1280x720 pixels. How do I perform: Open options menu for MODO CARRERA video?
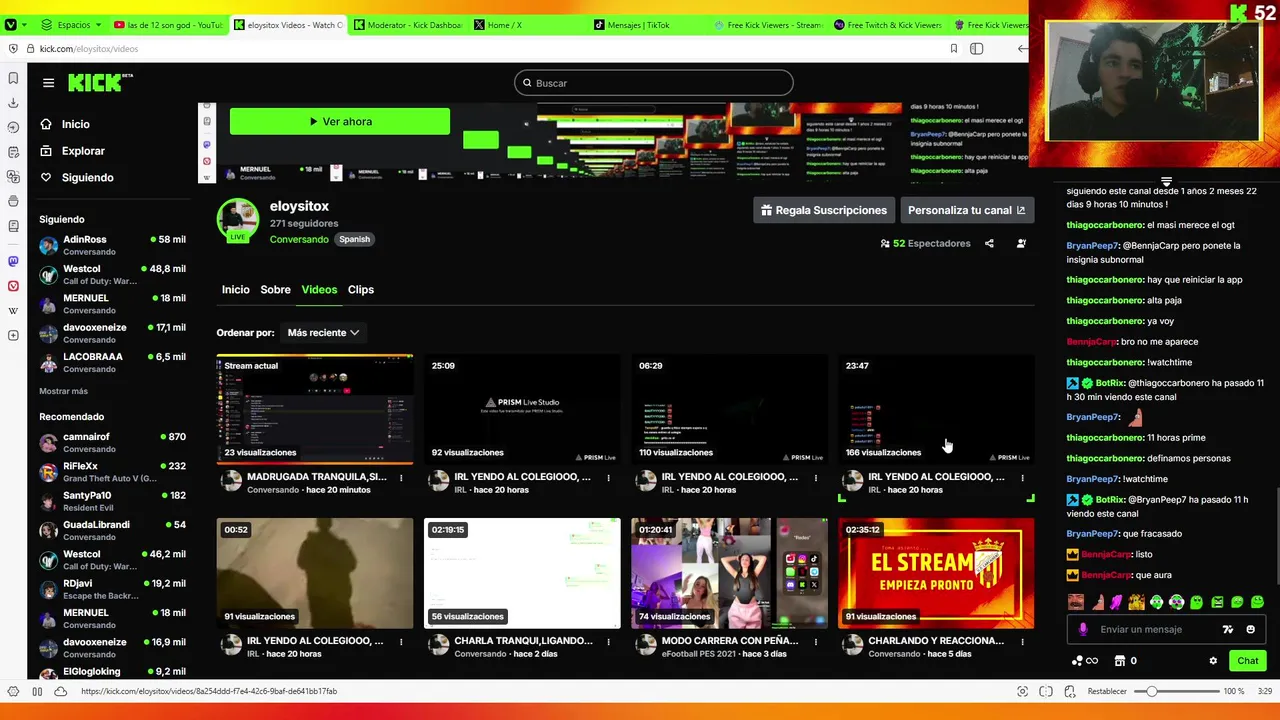[815, 642]
